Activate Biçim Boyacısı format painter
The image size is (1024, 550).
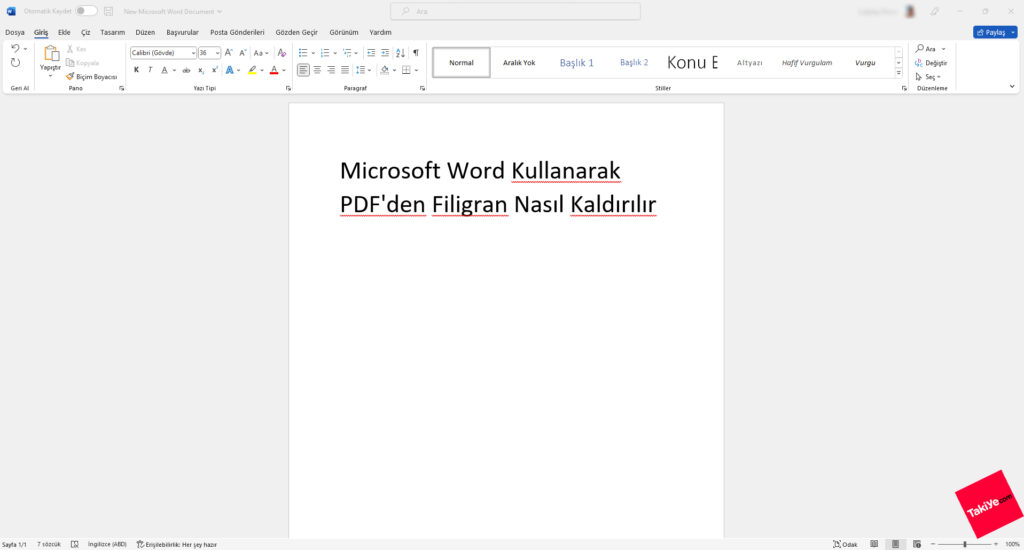click(x=91, y=77)
